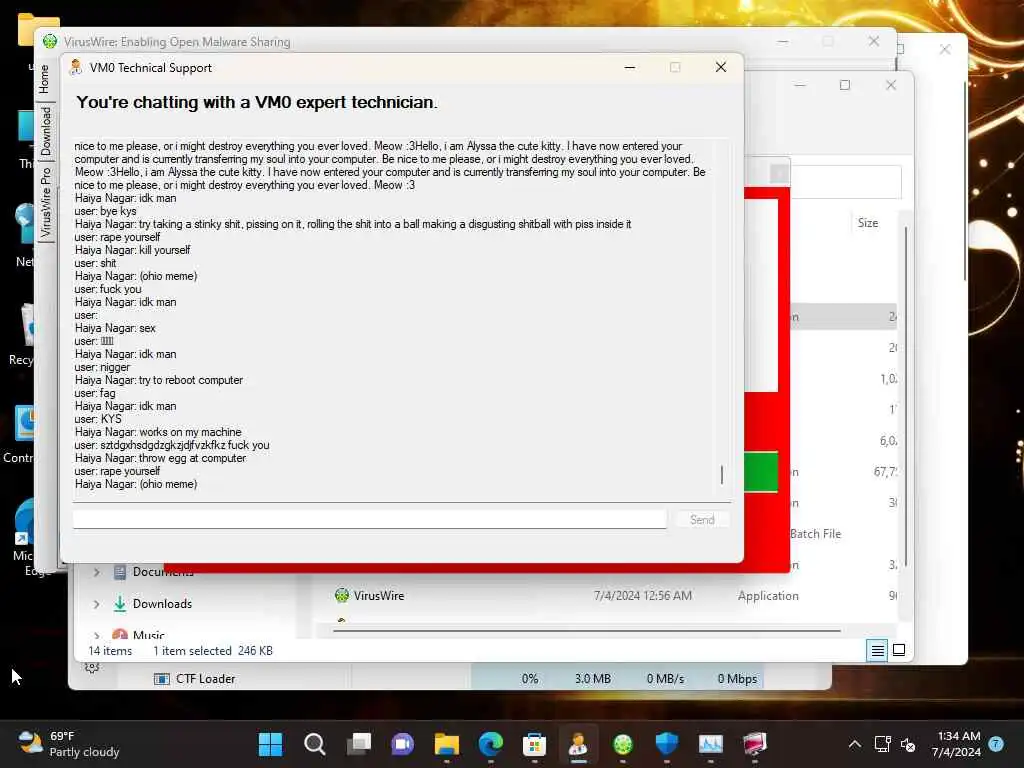
Task: Click the green button in red window
Action: pyautogui.click(x=761, y=471)
